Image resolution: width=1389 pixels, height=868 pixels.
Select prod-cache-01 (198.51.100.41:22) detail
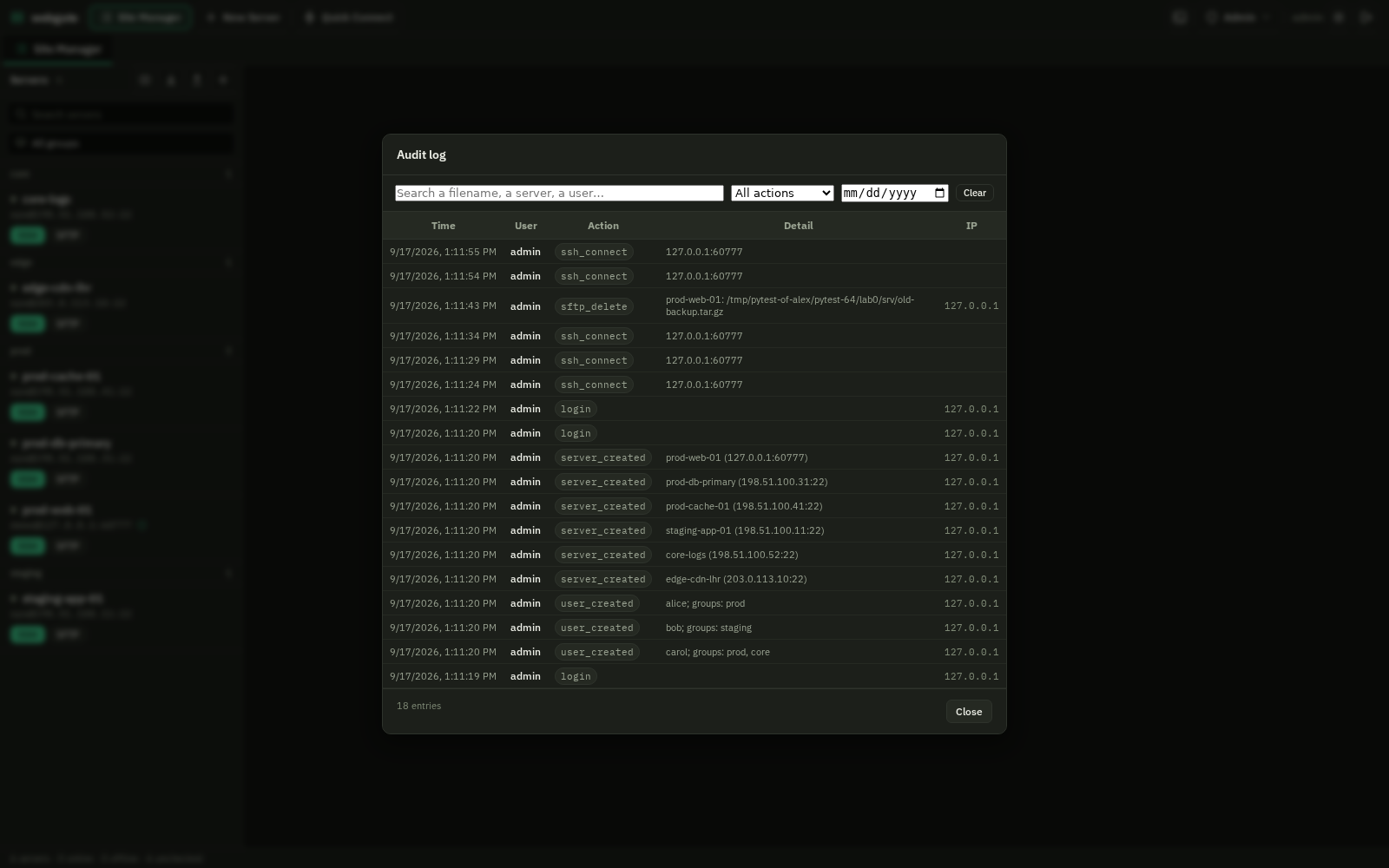point(744,506)
